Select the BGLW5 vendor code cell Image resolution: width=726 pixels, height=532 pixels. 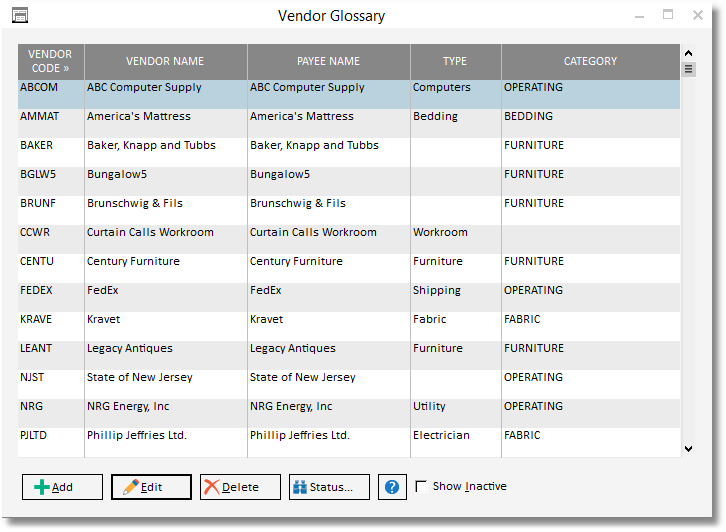(51, 181)
